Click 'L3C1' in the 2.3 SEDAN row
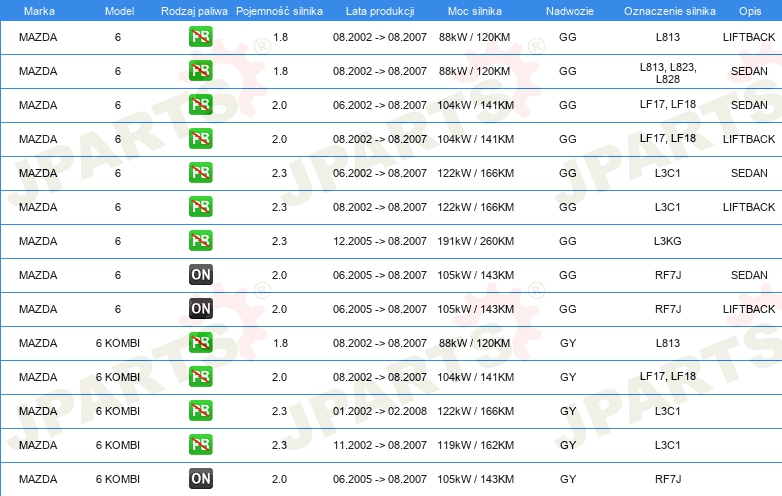The image size is (782, 496). 668,173
